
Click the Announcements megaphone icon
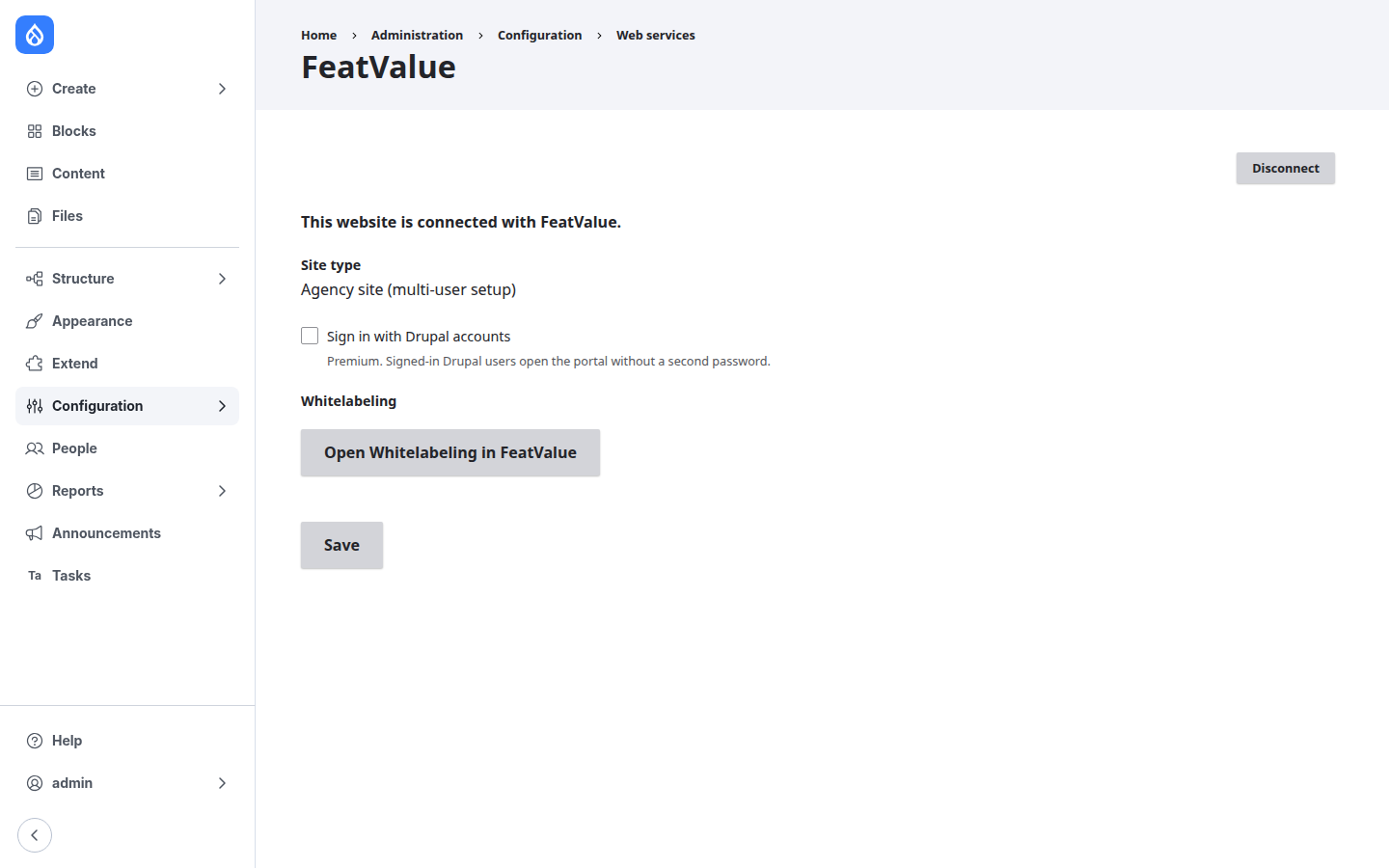click(35, 533)
